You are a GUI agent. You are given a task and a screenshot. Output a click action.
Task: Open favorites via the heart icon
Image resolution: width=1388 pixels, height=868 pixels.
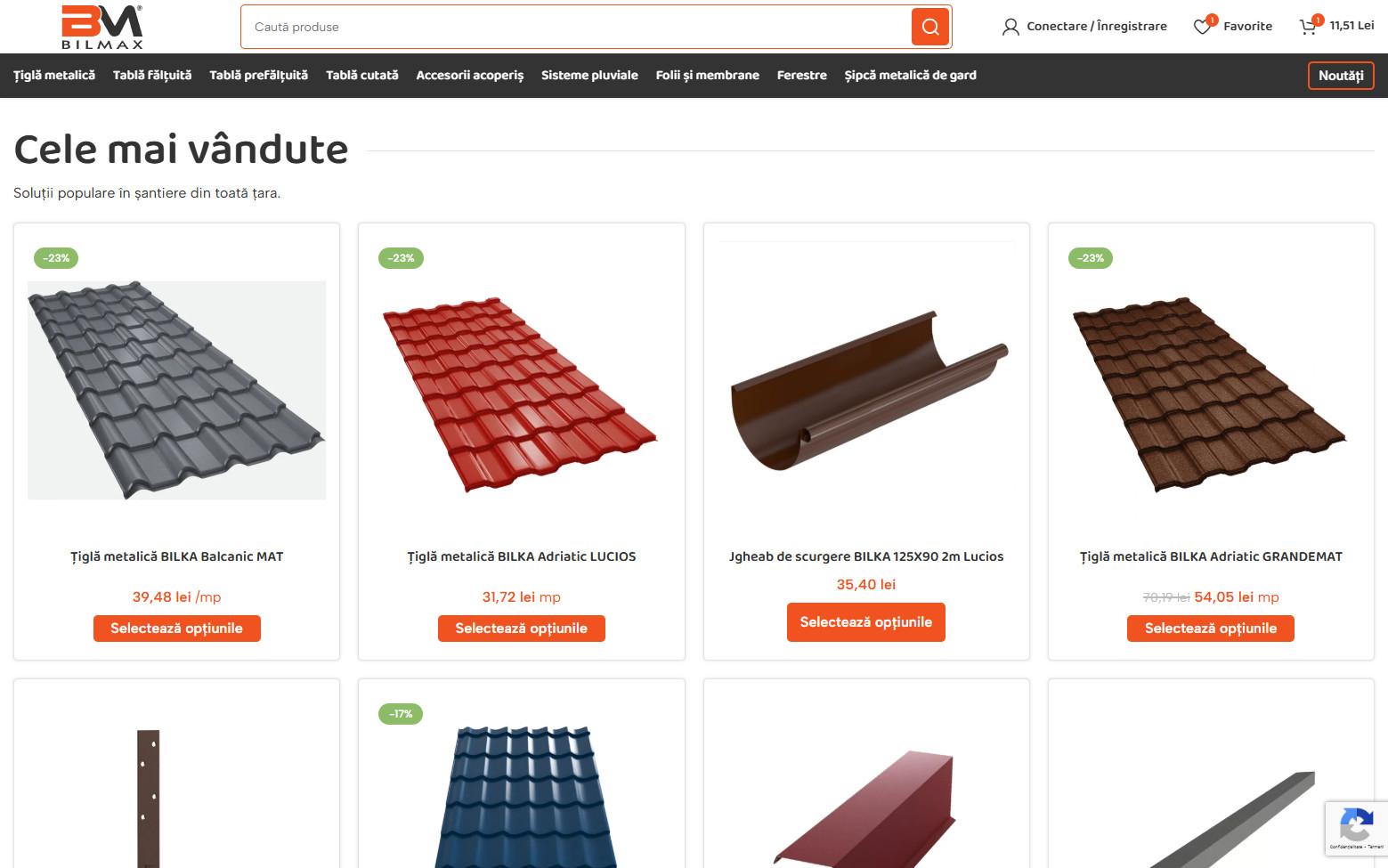[x=1202, y=27]
